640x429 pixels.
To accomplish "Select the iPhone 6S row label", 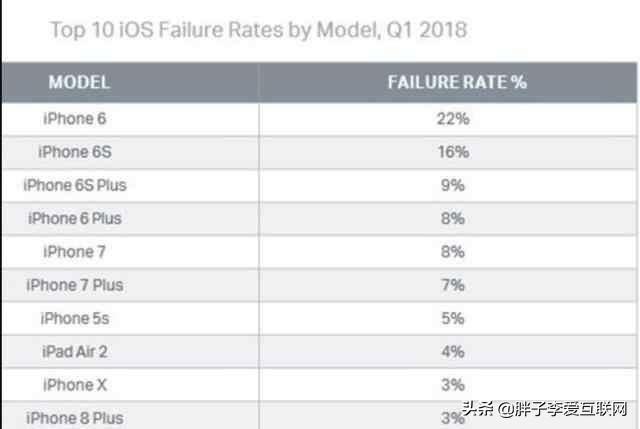I will 74,152.
